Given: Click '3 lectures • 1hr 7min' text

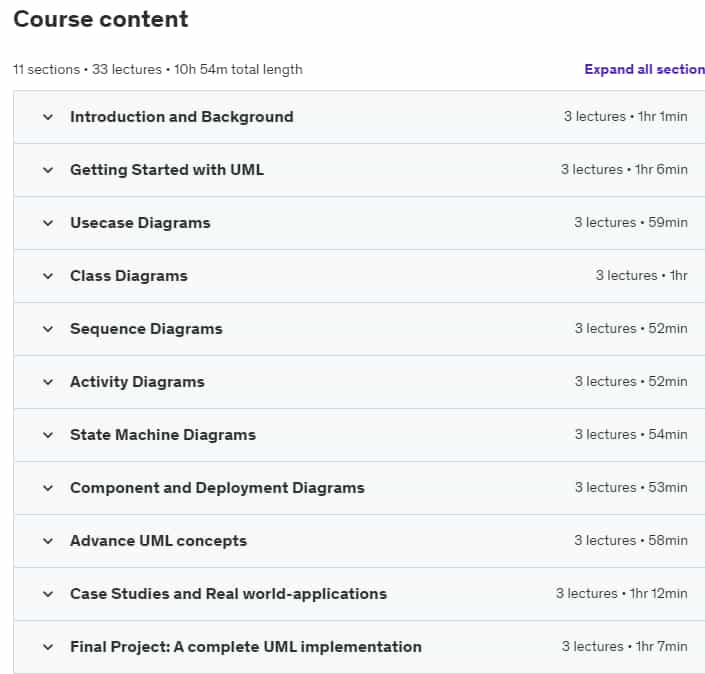Looking at the screenshot, I should point(625,647).
